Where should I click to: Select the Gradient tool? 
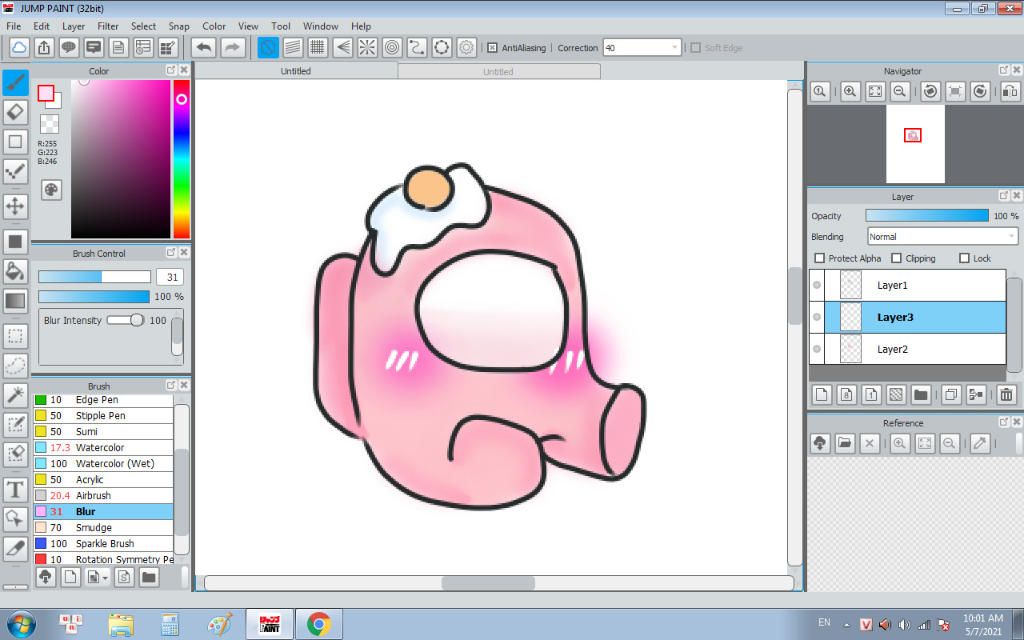tap(15, 301)
